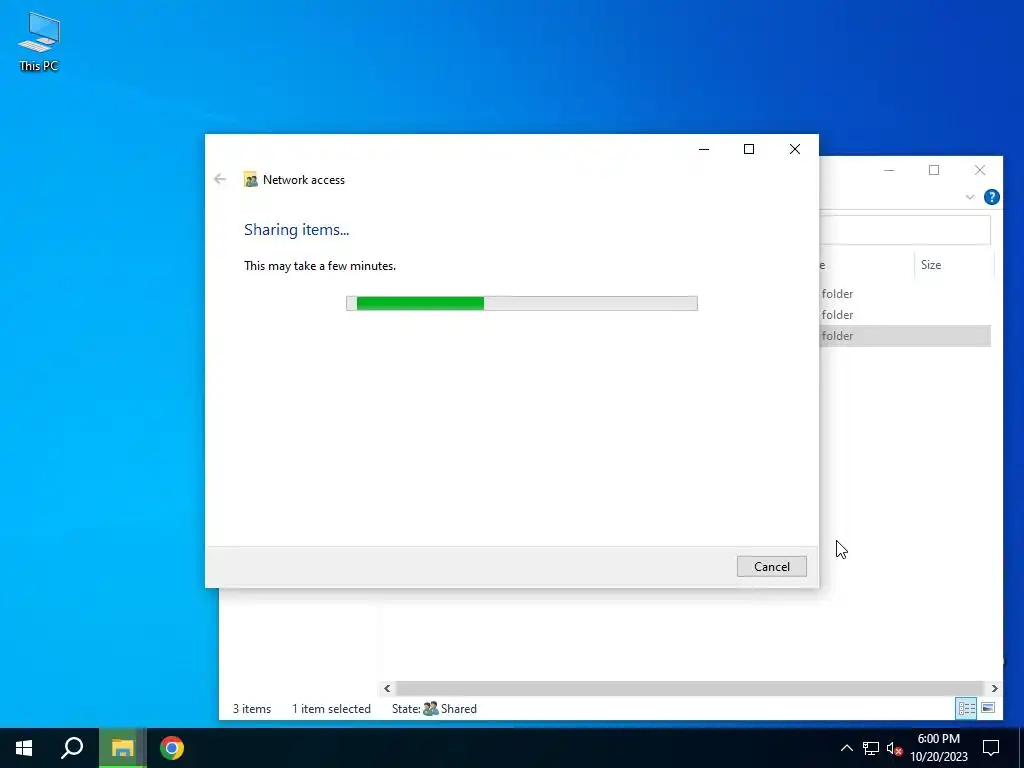
Task: Select the highlighted folder row in File Explorer
Action: tap(904, 336)
